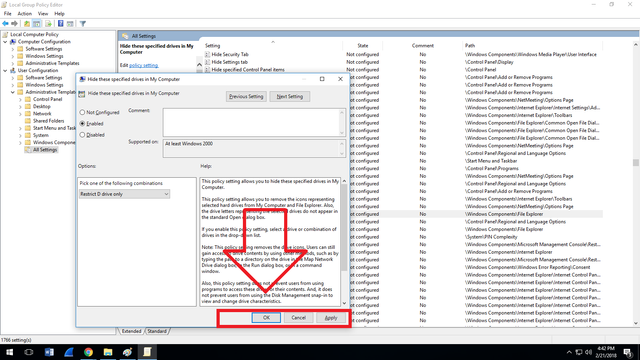Expand the Control Panel tree folder
Viewport: 640px width, 360px height.
pyautogui.click(x=20, y=99)
